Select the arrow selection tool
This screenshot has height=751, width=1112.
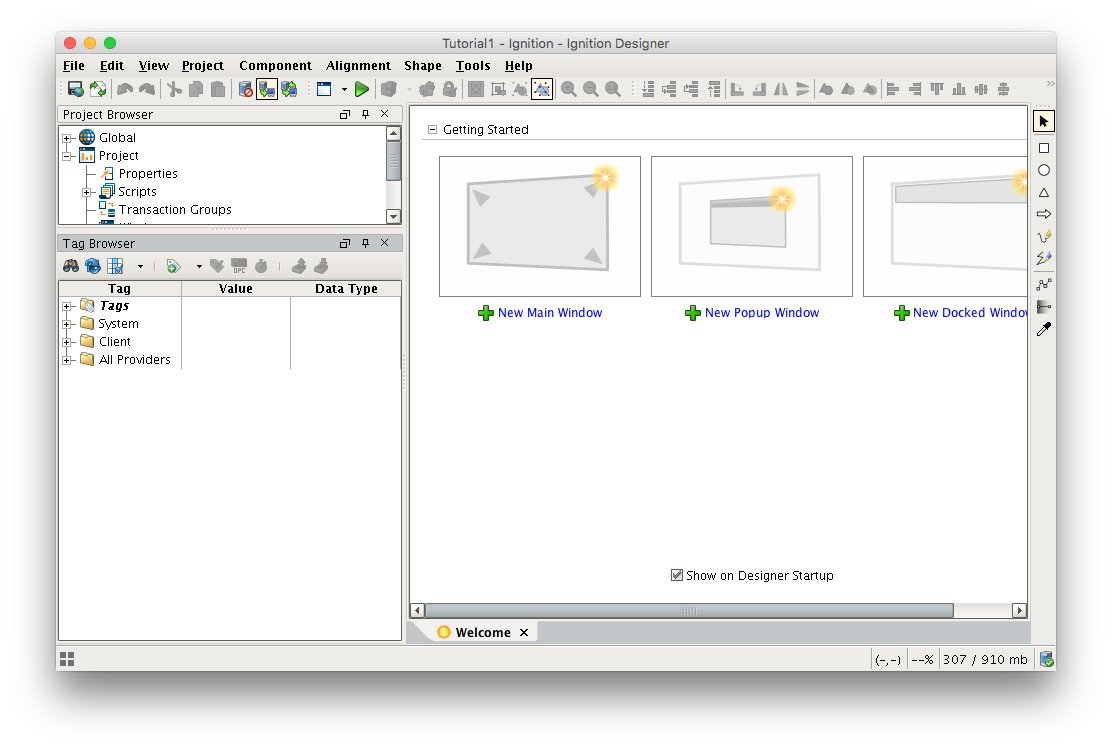[1044, 121]
